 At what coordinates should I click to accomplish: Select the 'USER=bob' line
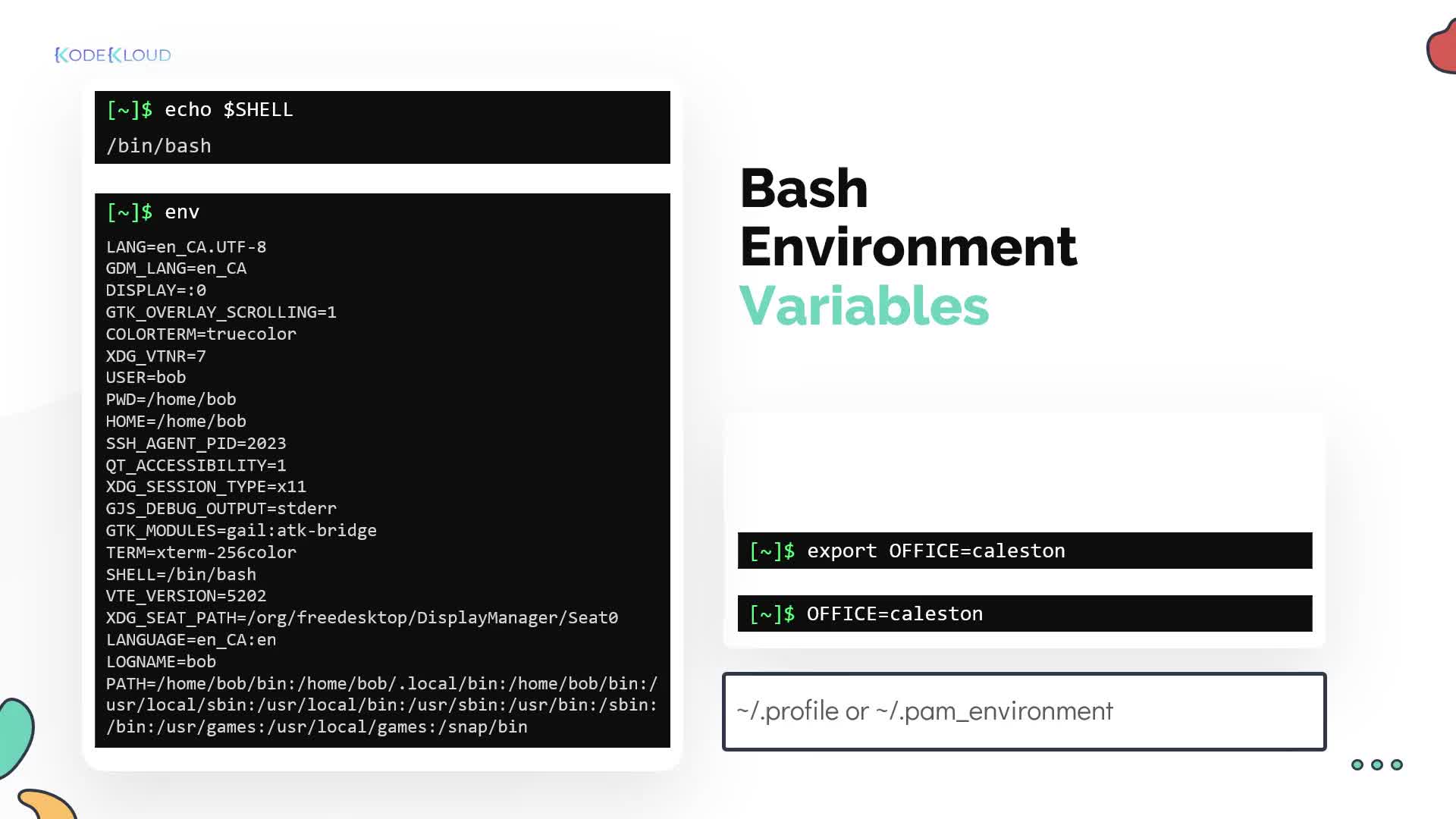point(146,378)
